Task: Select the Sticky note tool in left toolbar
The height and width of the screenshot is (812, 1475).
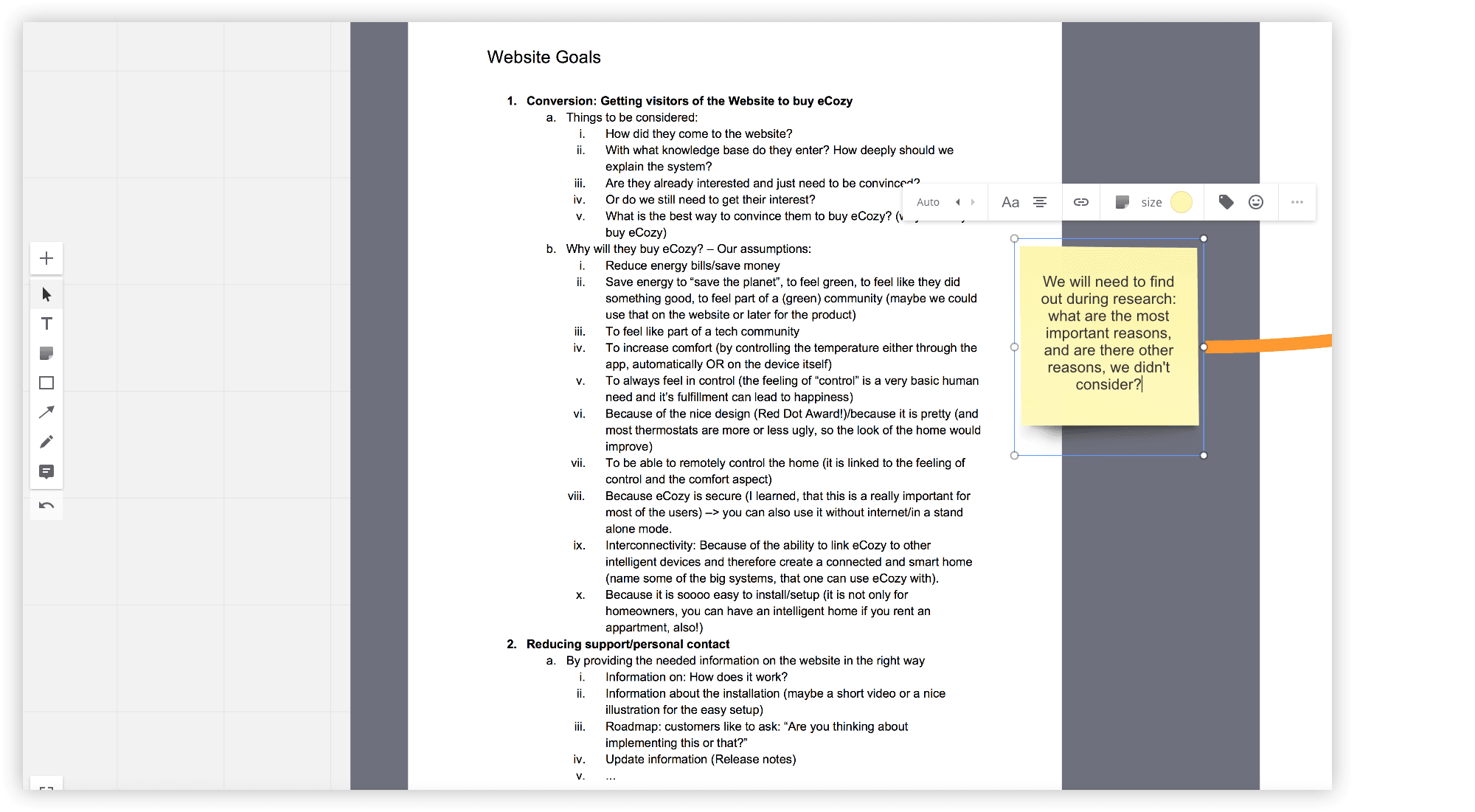Action: [46, 353]
